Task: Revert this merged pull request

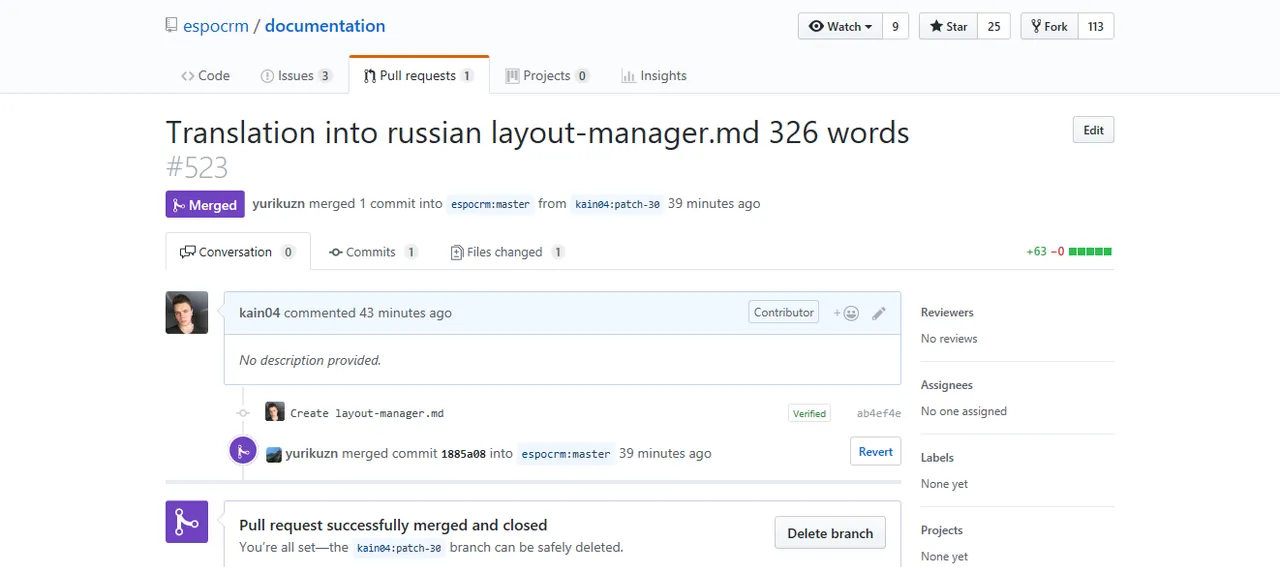Action: (875, 451)
